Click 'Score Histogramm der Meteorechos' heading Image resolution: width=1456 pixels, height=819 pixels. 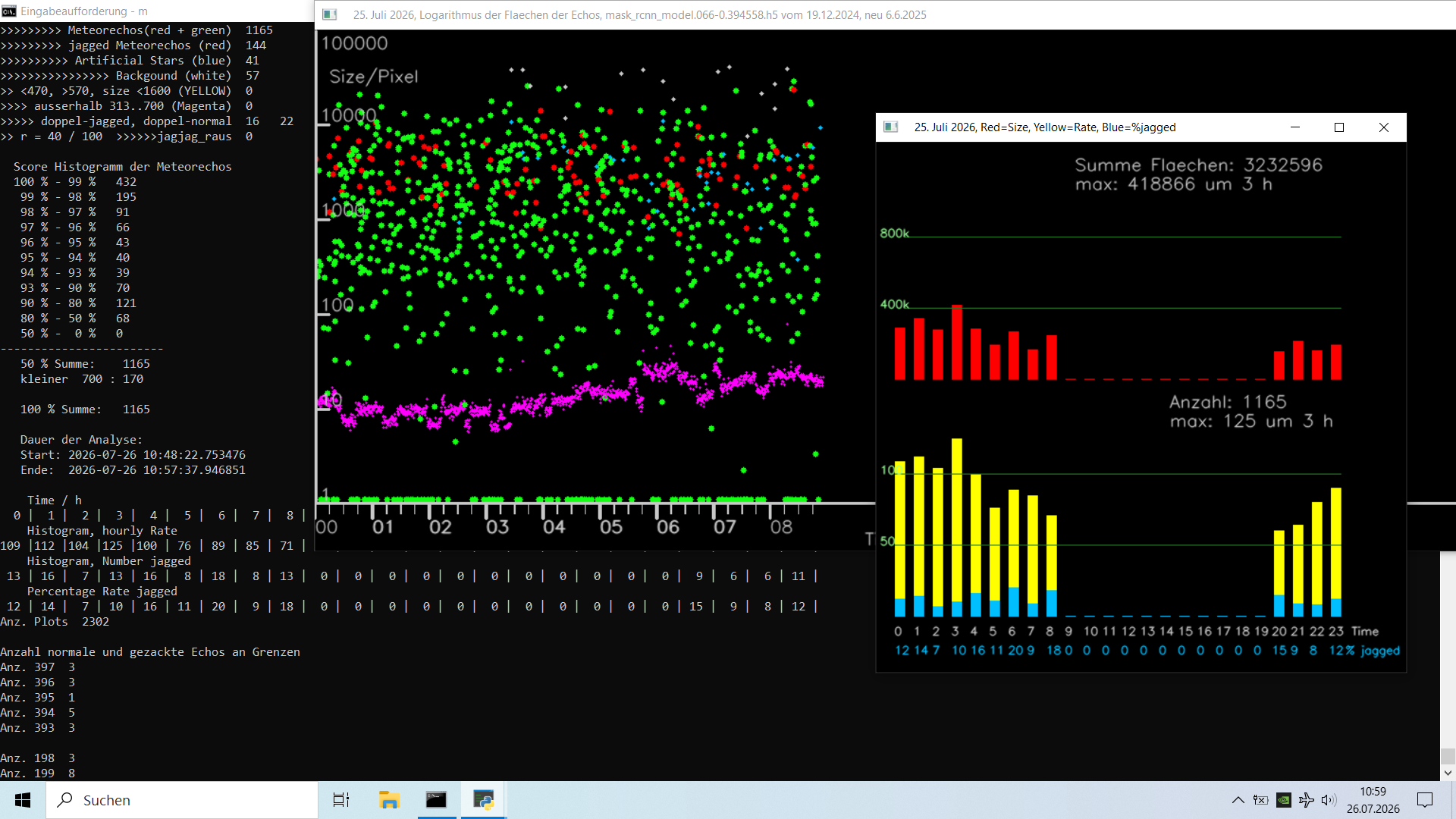[x=123, y=167]
